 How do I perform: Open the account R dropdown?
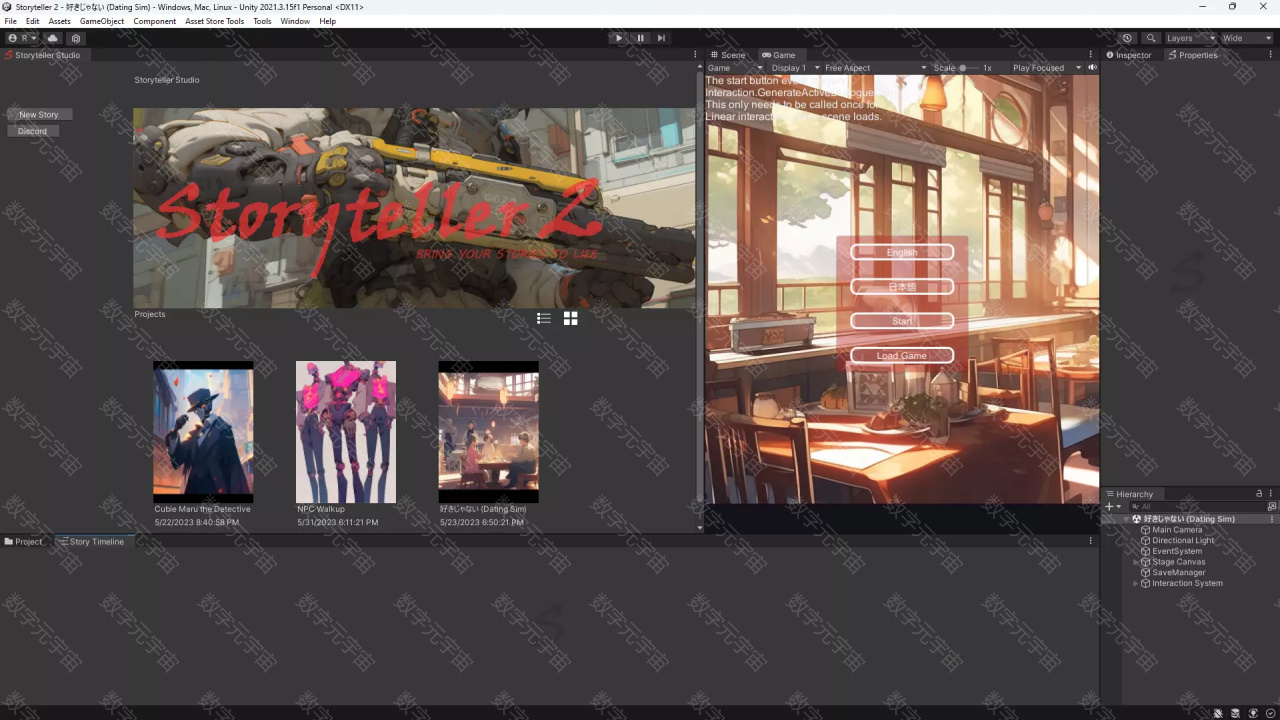pyautogui.click(x=23, y=38)
